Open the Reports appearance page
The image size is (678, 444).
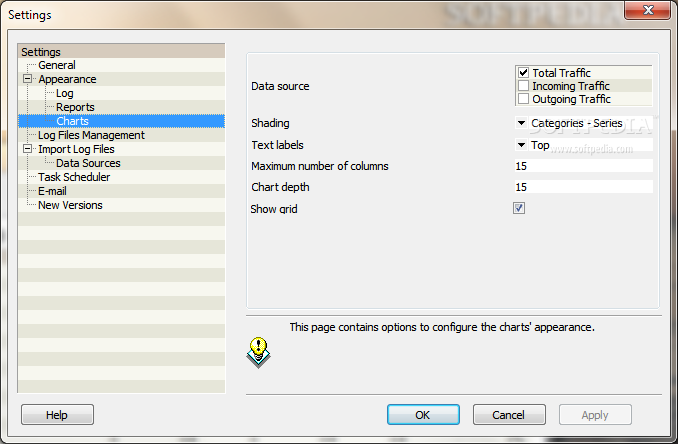click(75, 107)
